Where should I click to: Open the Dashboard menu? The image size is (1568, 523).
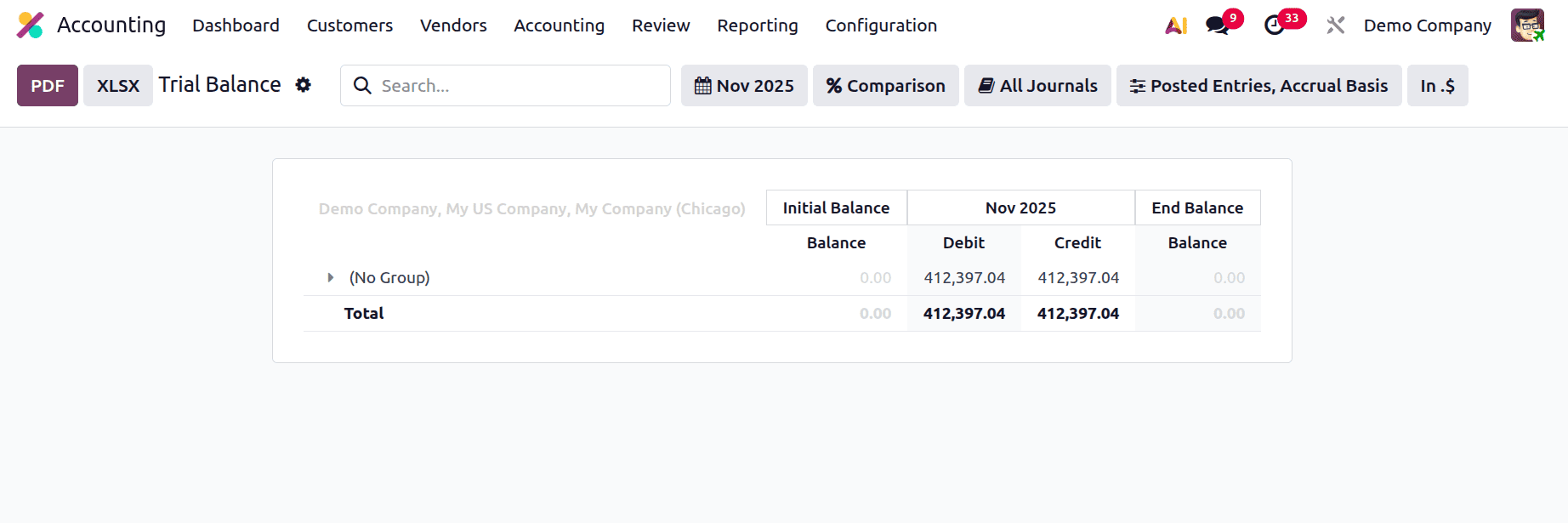(x=236, y=26)
